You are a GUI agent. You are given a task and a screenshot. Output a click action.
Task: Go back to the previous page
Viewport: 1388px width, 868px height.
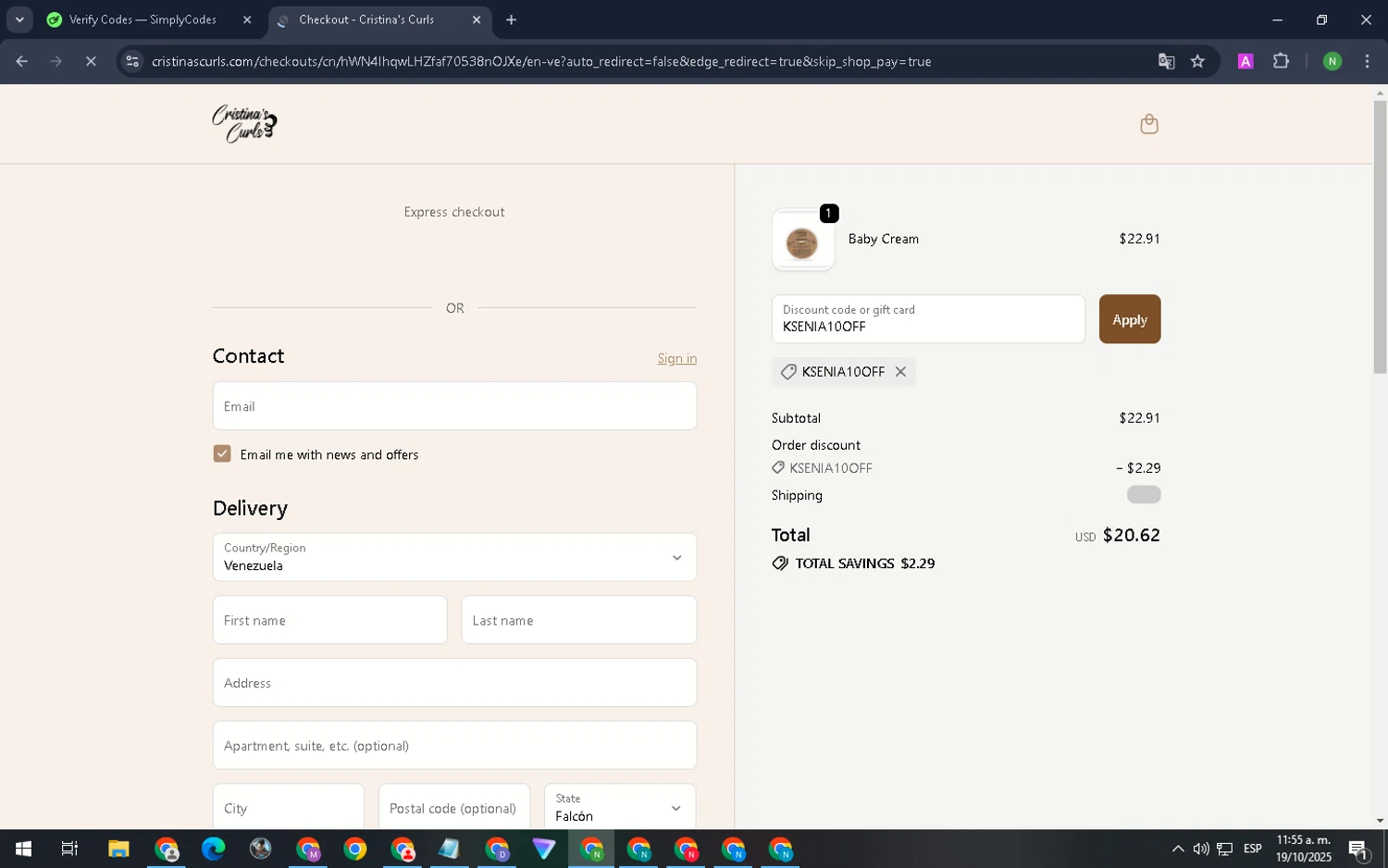click(x=22, y=61)
